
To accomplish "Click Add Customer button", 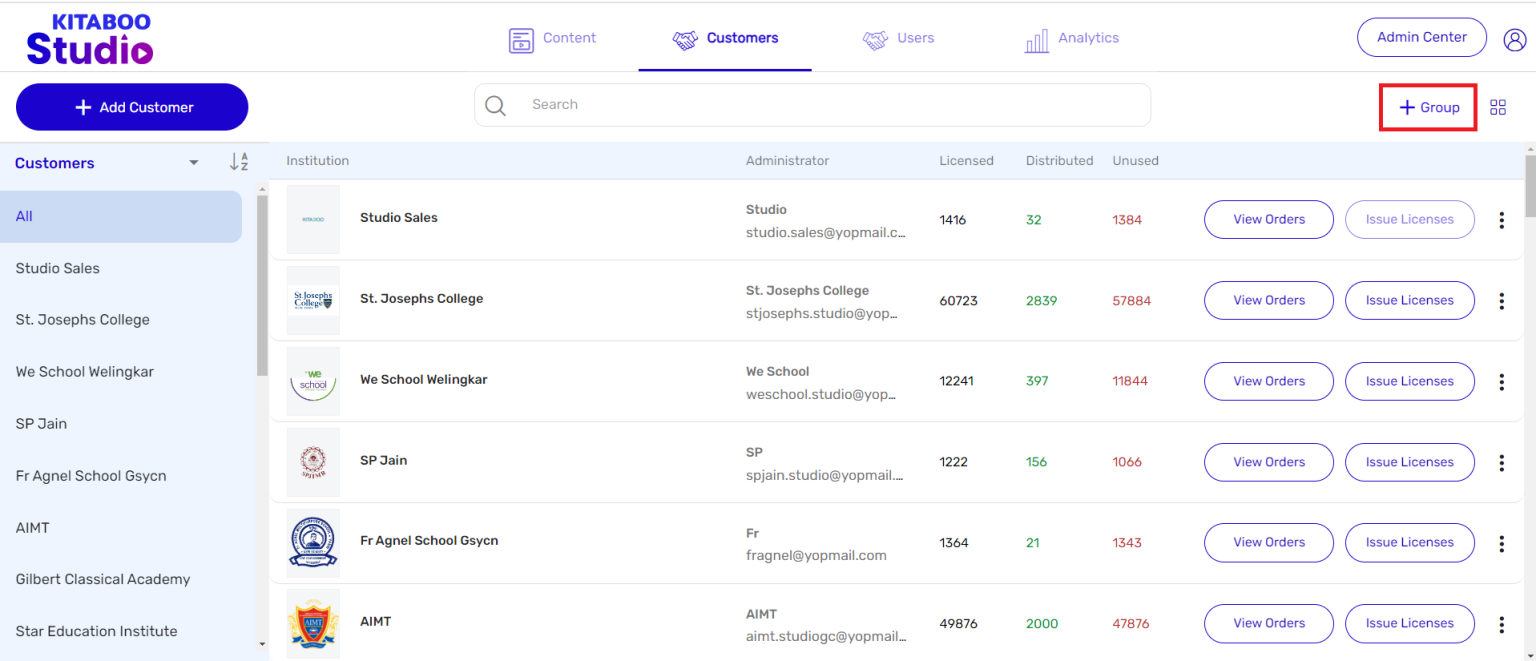I will (132, 107).
